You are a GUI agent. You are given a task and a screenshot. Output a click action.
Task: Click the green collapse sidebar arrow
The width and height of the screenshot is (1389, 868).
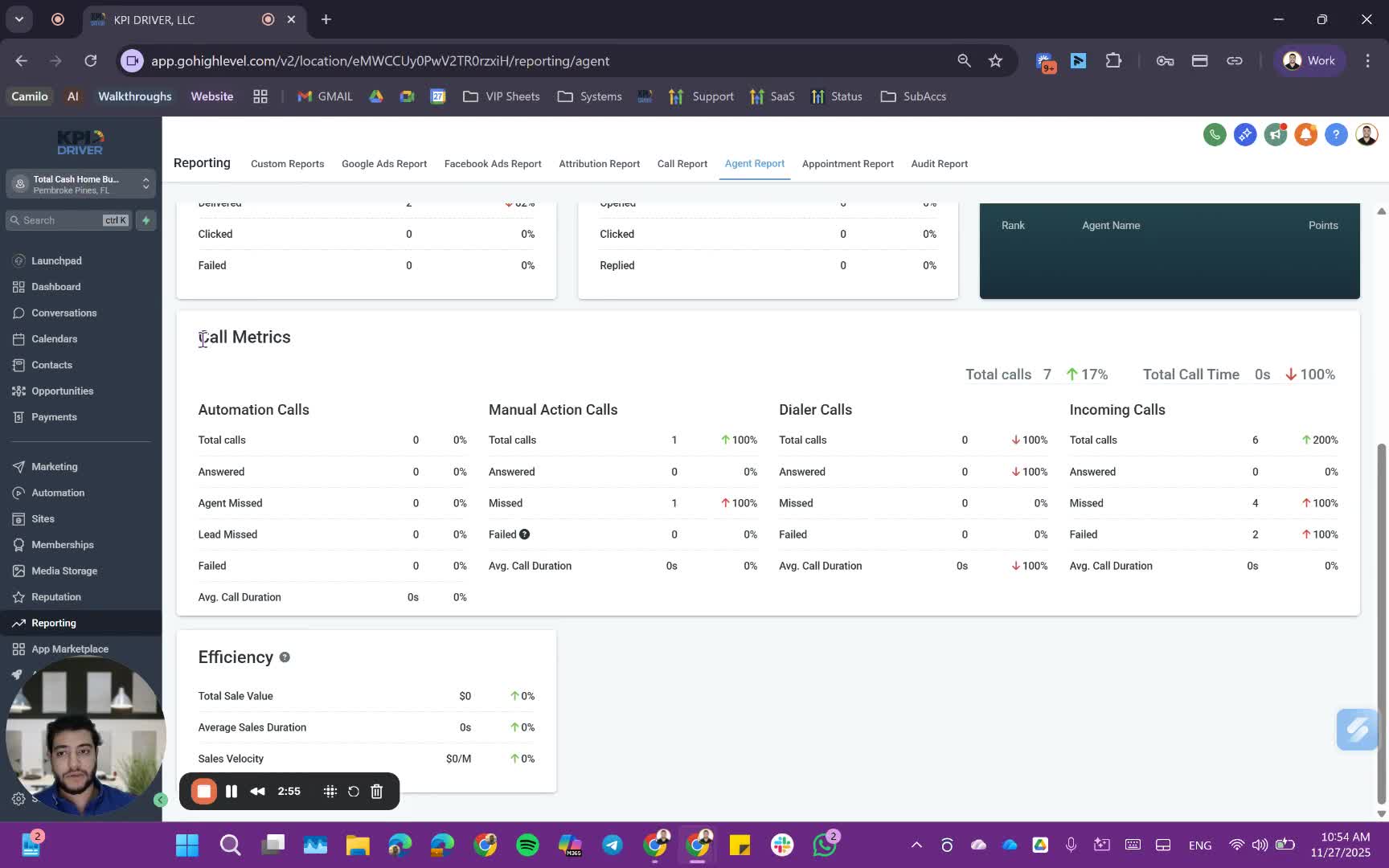pos(161,800)
